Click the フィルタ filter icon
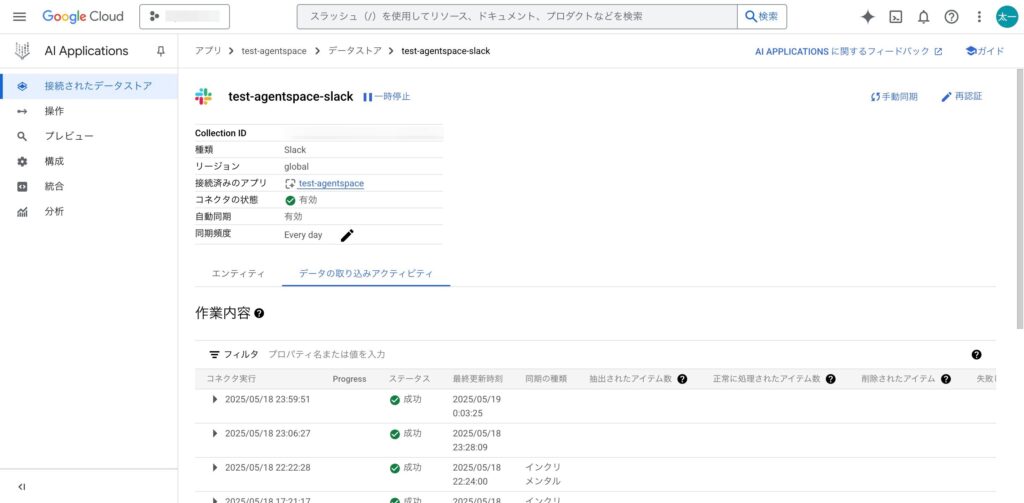Viewport: 1024px width, 503px height. point(214,354)
